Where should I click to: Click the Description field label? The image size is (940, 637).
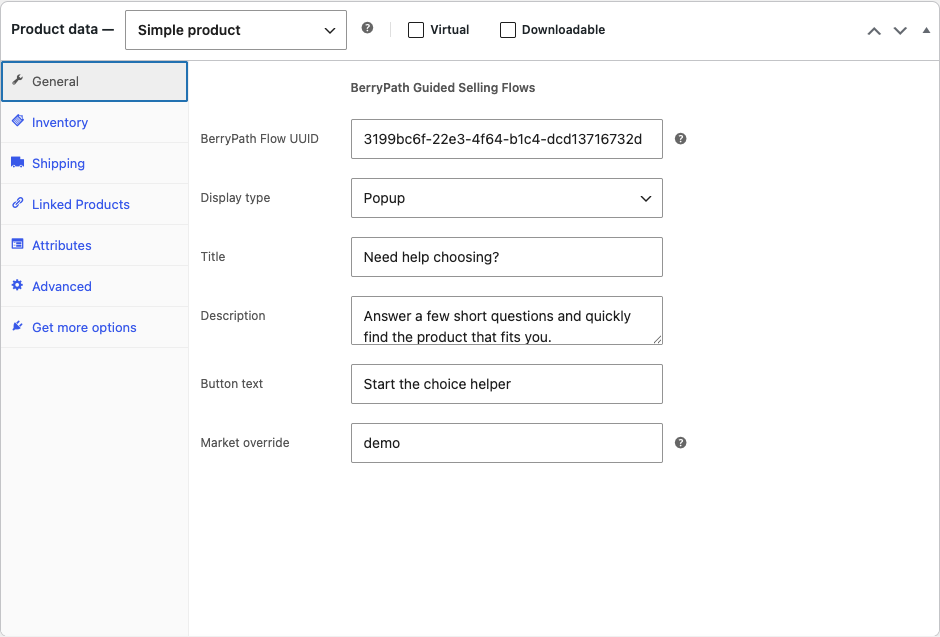click(233, 316)
